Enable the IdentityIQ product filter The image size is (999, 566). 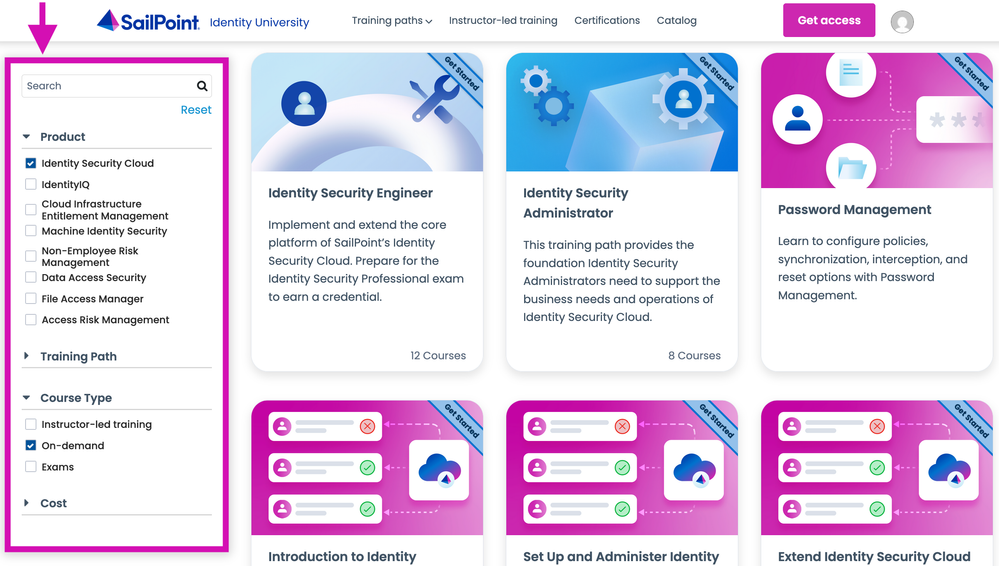click(31, 185)
